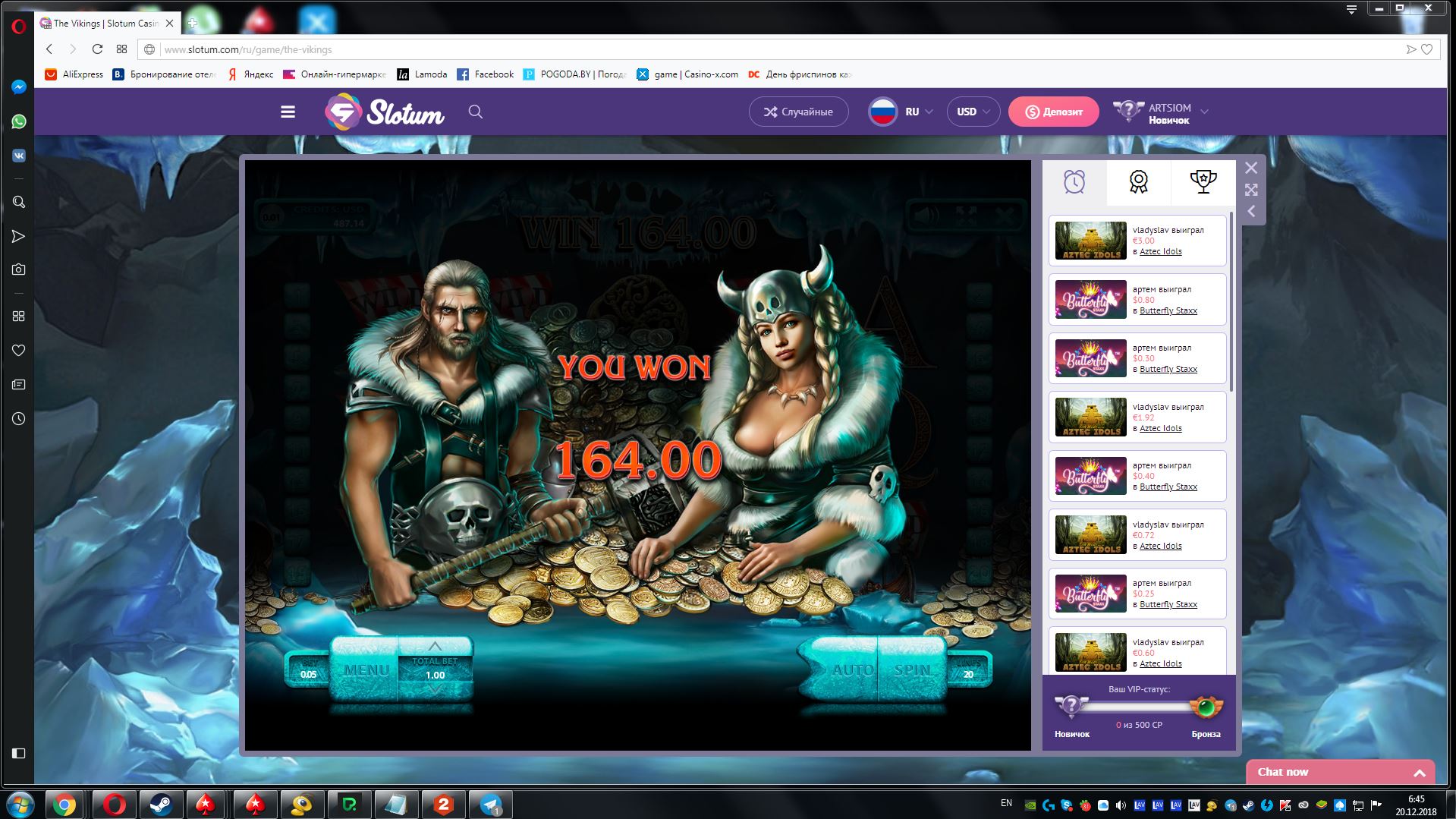Open the USD currency dropdown

click(973, 112)
